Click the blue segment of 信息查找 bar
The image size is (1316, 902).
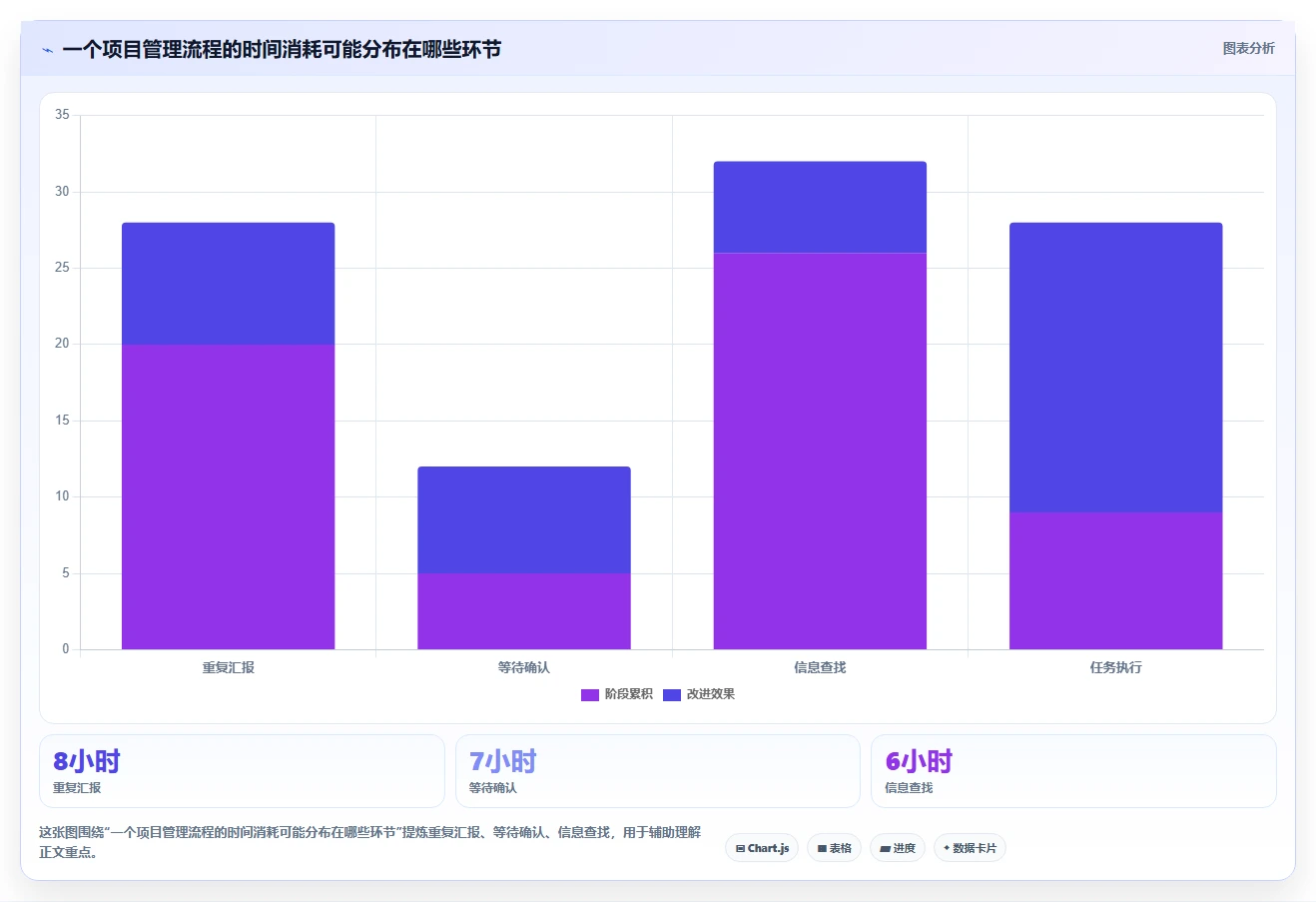[820, 207]
